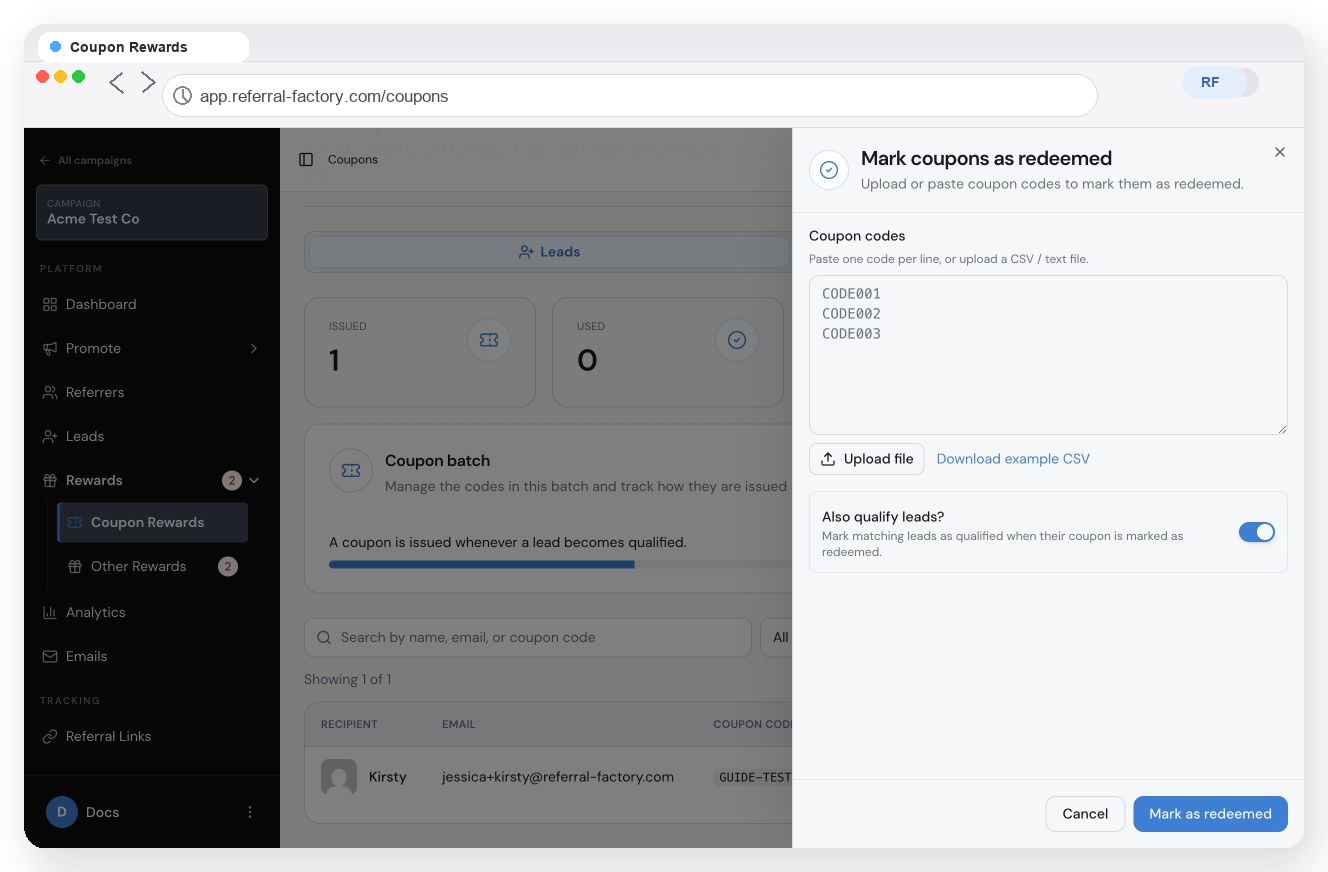Click the Other Rewards gift icon
This screenshot has width=1328, height=872.
point(75,566)
